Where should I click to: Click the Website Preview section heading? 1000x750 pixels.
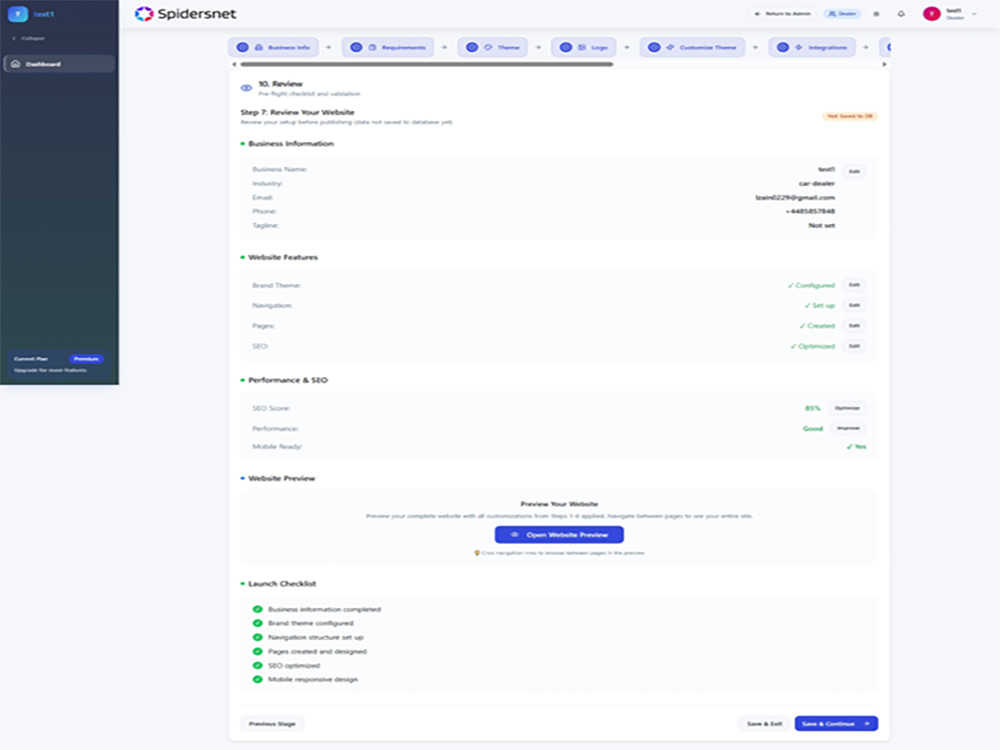pyautogui.click(x=281, y=478)
